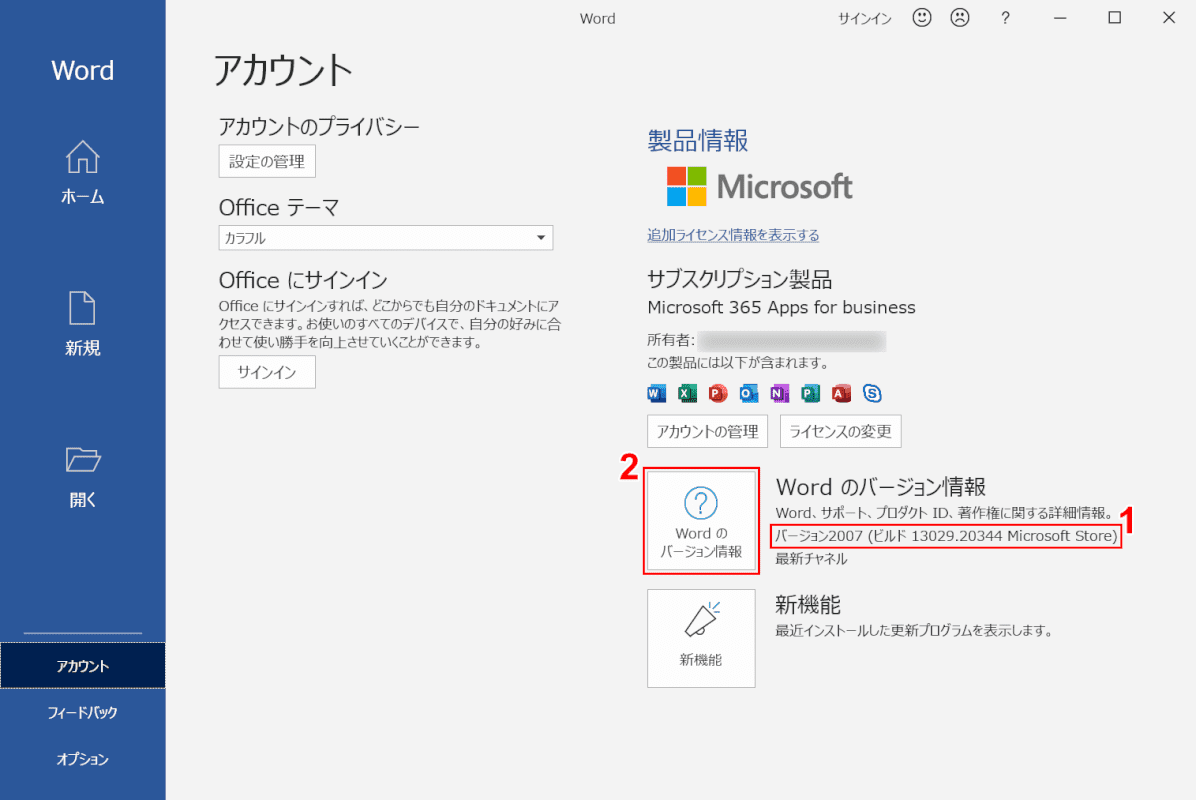Open the 開く file page
This screenshot has height=800, width=1196.
click(82, 477)
